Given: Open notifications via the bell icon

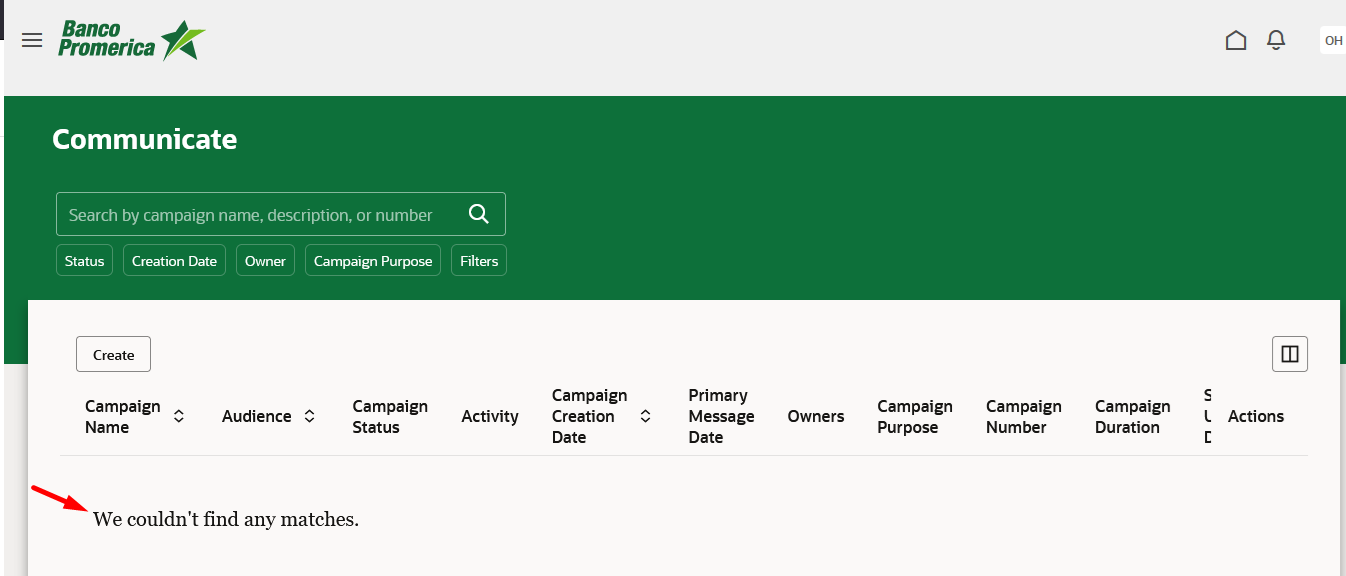Looking at the screenshot, I should tap(1275, 40).
